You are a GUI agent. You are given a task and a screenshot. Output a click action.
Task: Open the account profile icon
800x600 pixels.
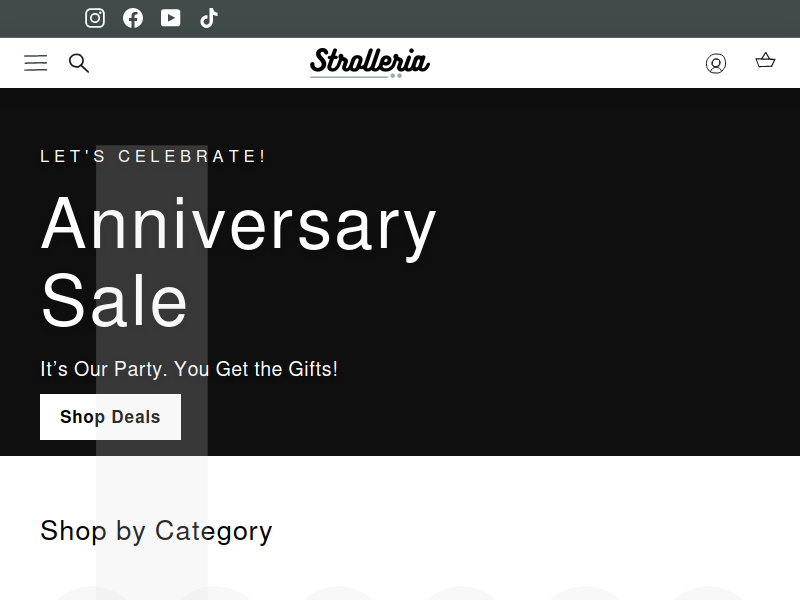pyautogui.click(x=716, y=63)
